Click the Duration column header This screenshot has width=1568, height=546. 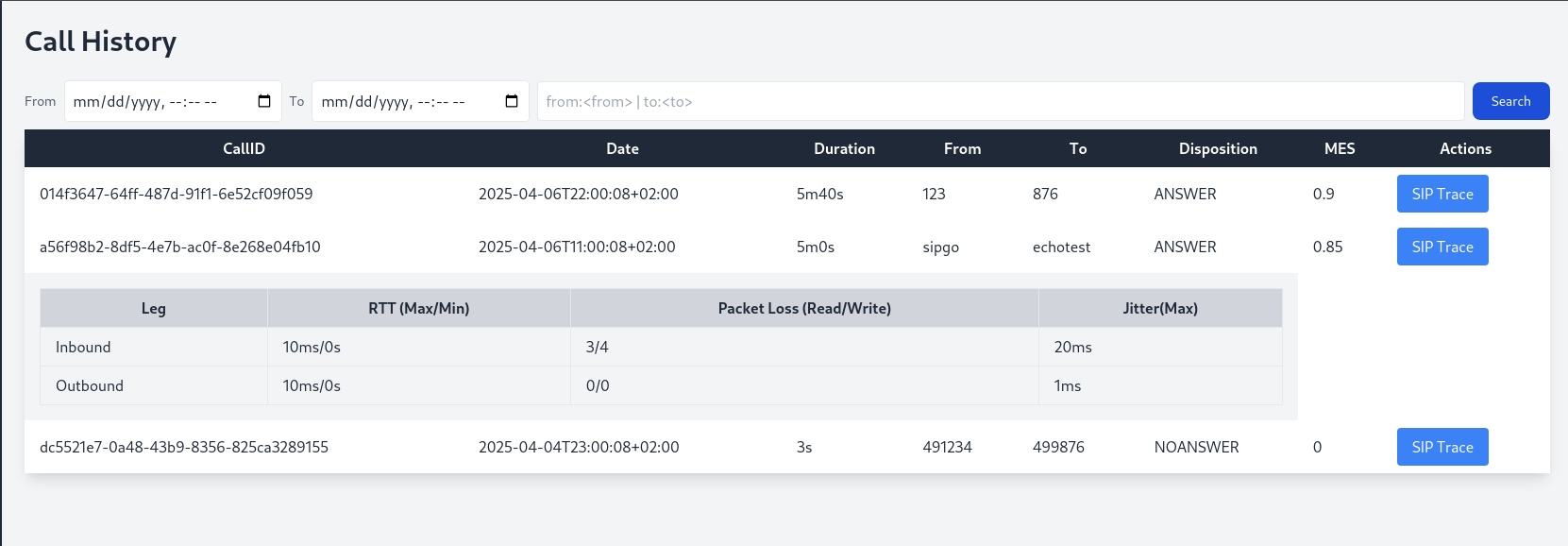click(844, 148)
